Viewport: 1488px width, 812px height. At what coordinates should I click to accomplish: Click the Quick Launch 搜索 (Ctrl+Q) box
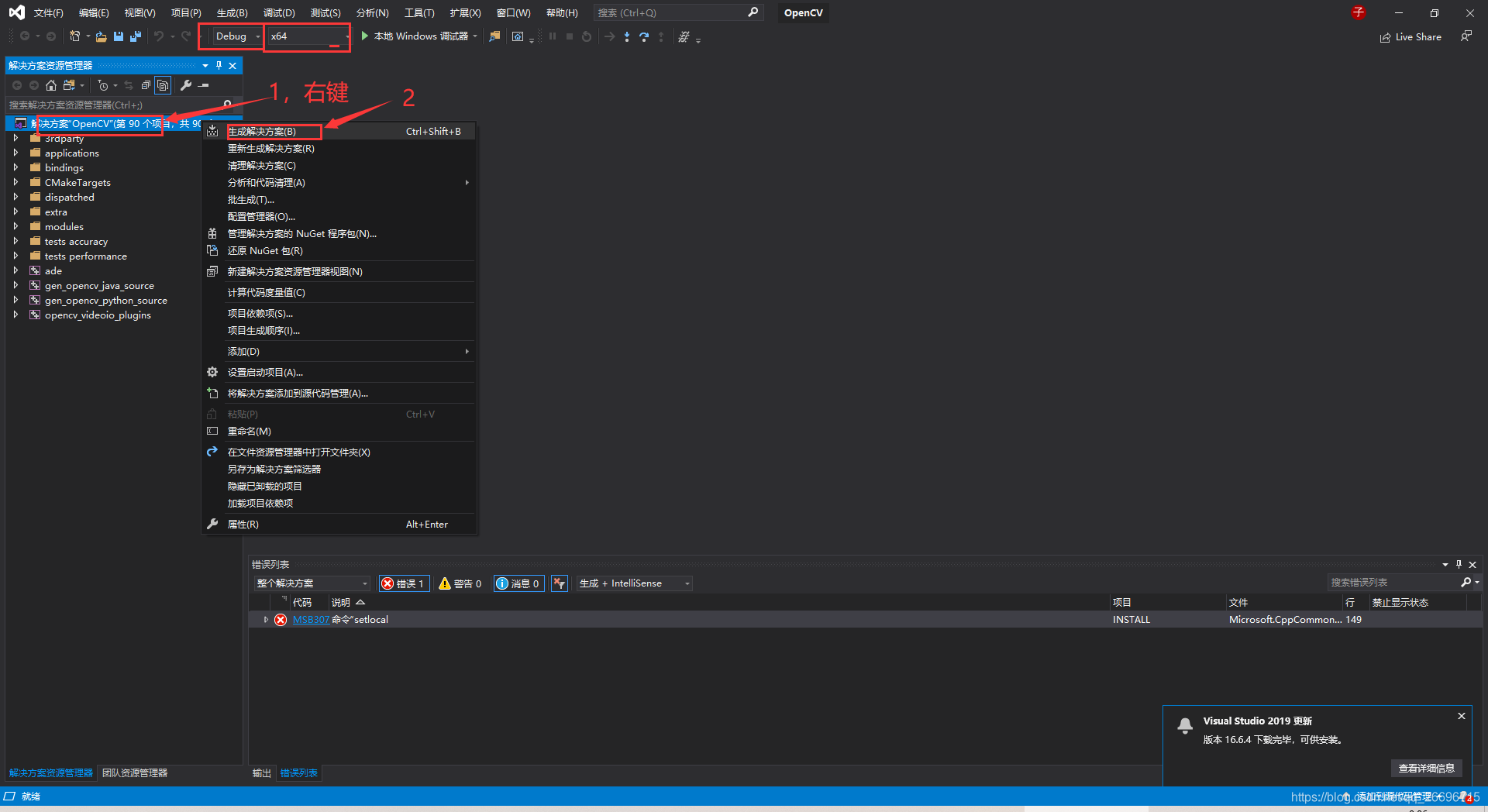[678, 12]
